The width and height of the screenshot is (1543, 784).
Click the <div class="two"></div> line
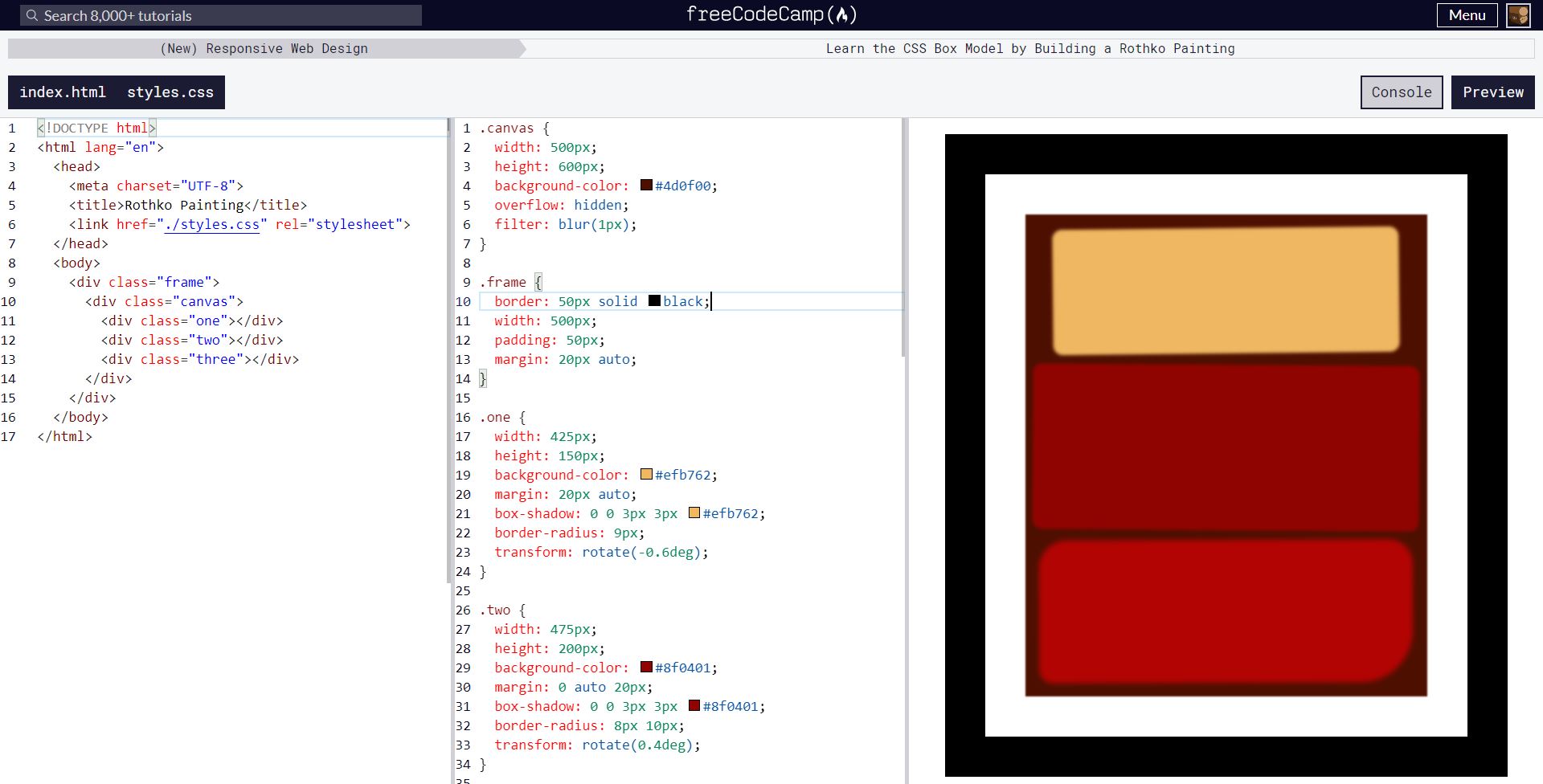[x=192, y=340]
